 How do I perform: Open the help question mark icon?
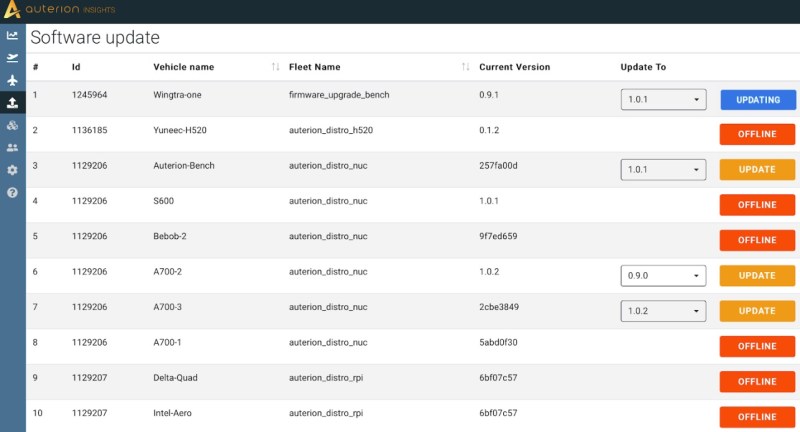click(x=12, y=192)
